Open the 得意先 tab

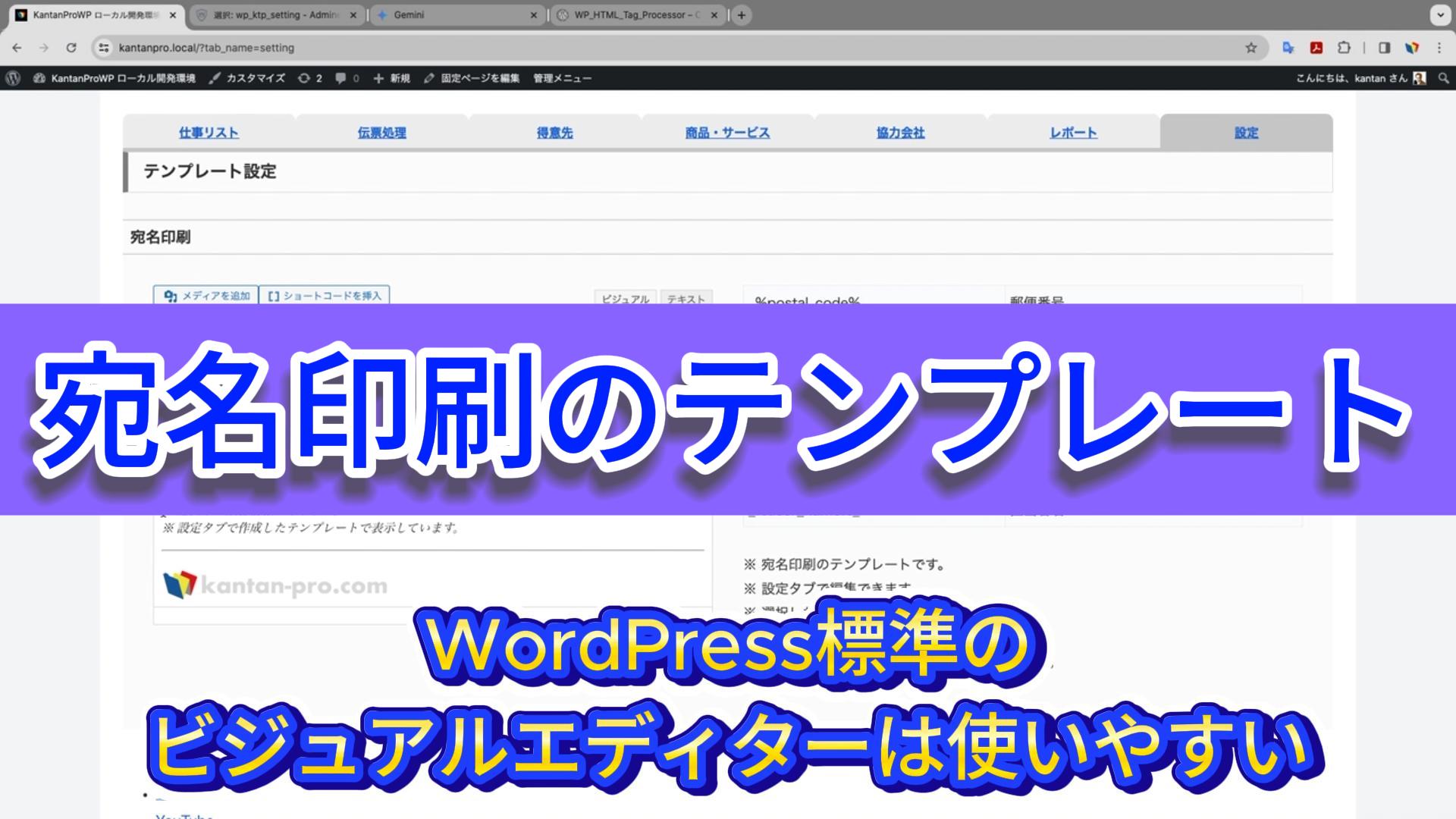pos(554,133)
